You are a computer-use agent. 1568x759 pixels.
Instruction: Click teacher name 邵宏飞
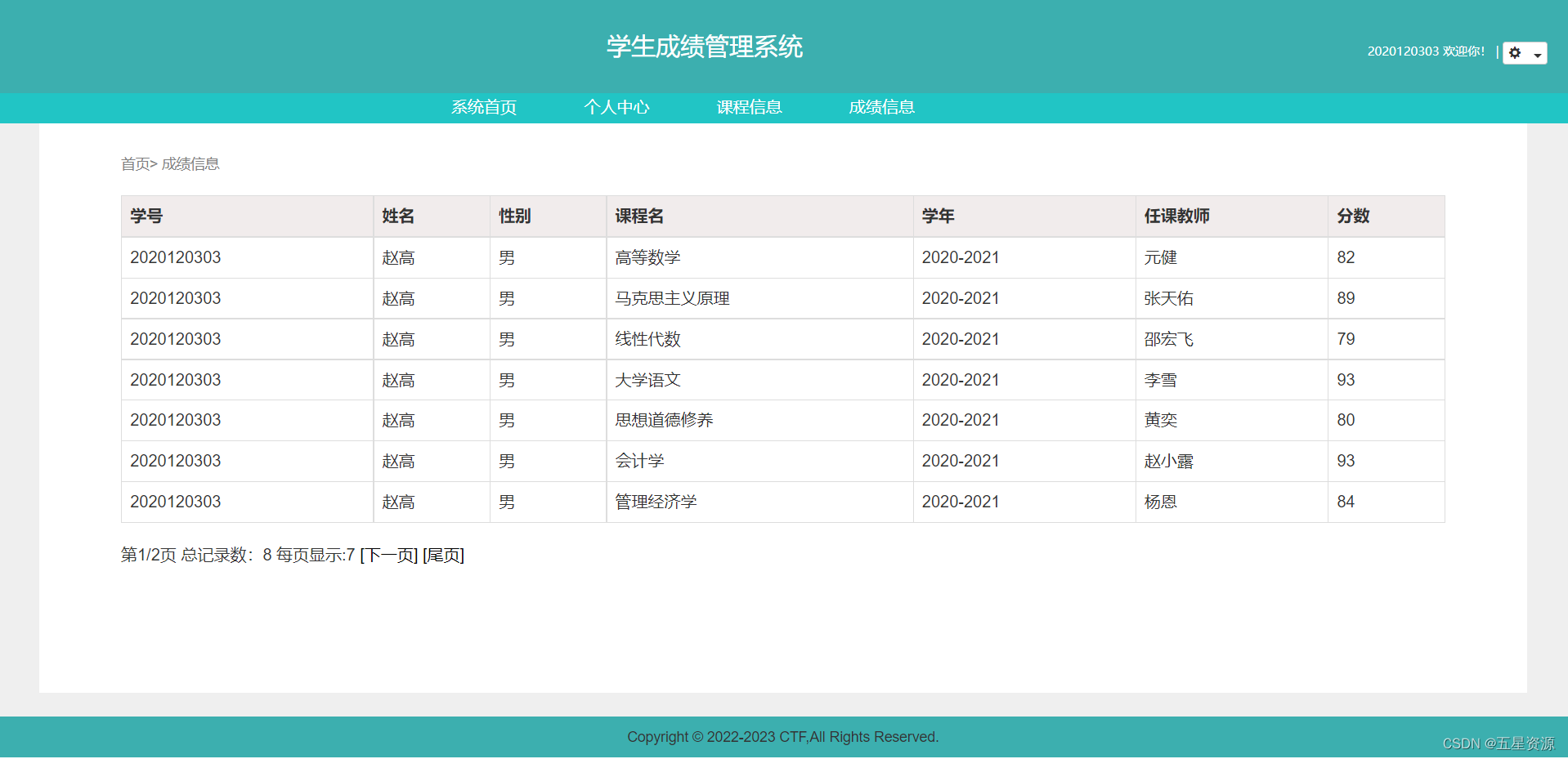pyautogui.click(x=1168, y=340)
